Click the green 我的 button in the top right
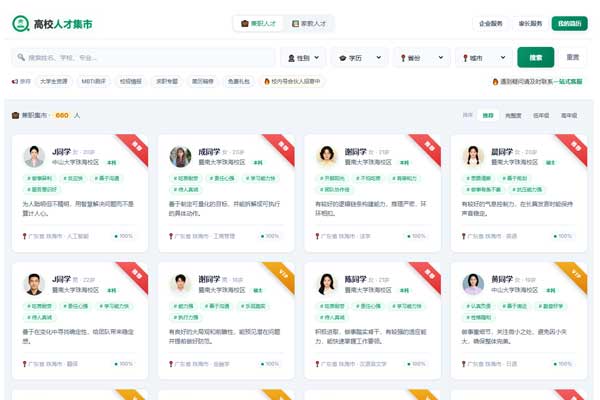600x400 pixels. pyautogui.click(x=569, y=24)
